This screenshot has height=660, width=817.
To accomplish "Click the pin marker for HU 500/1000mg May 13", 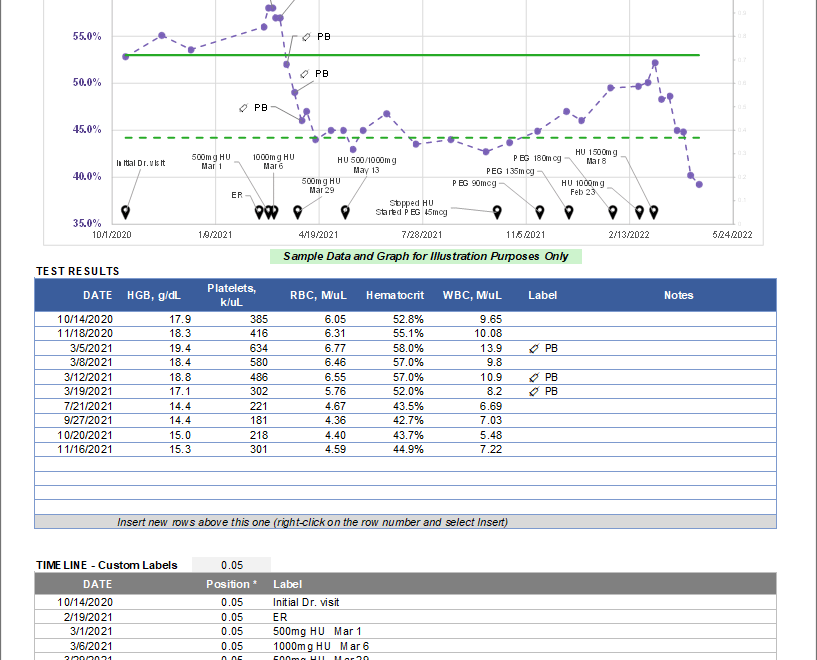I will click(346, 211).
